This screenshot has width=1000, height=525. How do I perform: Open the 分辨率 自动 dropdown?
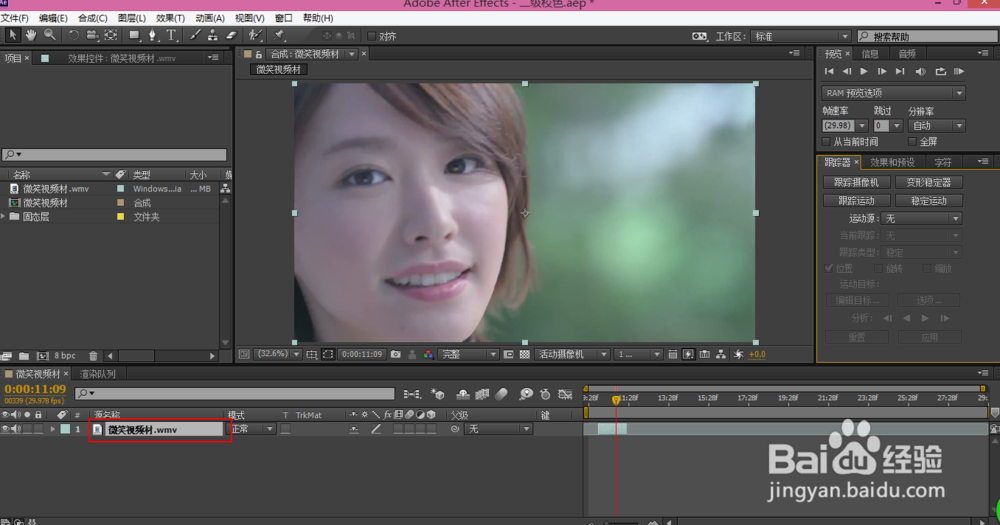[x=936, y=126]
